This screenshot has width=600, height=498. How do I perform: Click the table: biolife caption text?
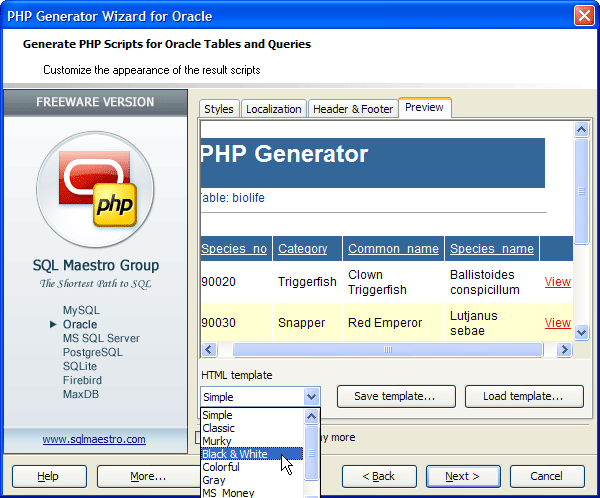(233, 198)
